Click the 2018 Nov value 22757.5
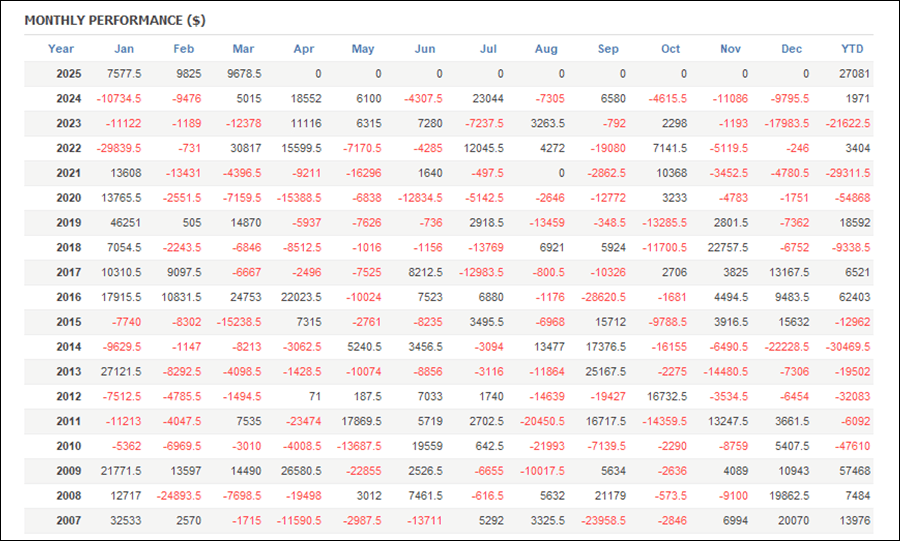 point(727,247)
